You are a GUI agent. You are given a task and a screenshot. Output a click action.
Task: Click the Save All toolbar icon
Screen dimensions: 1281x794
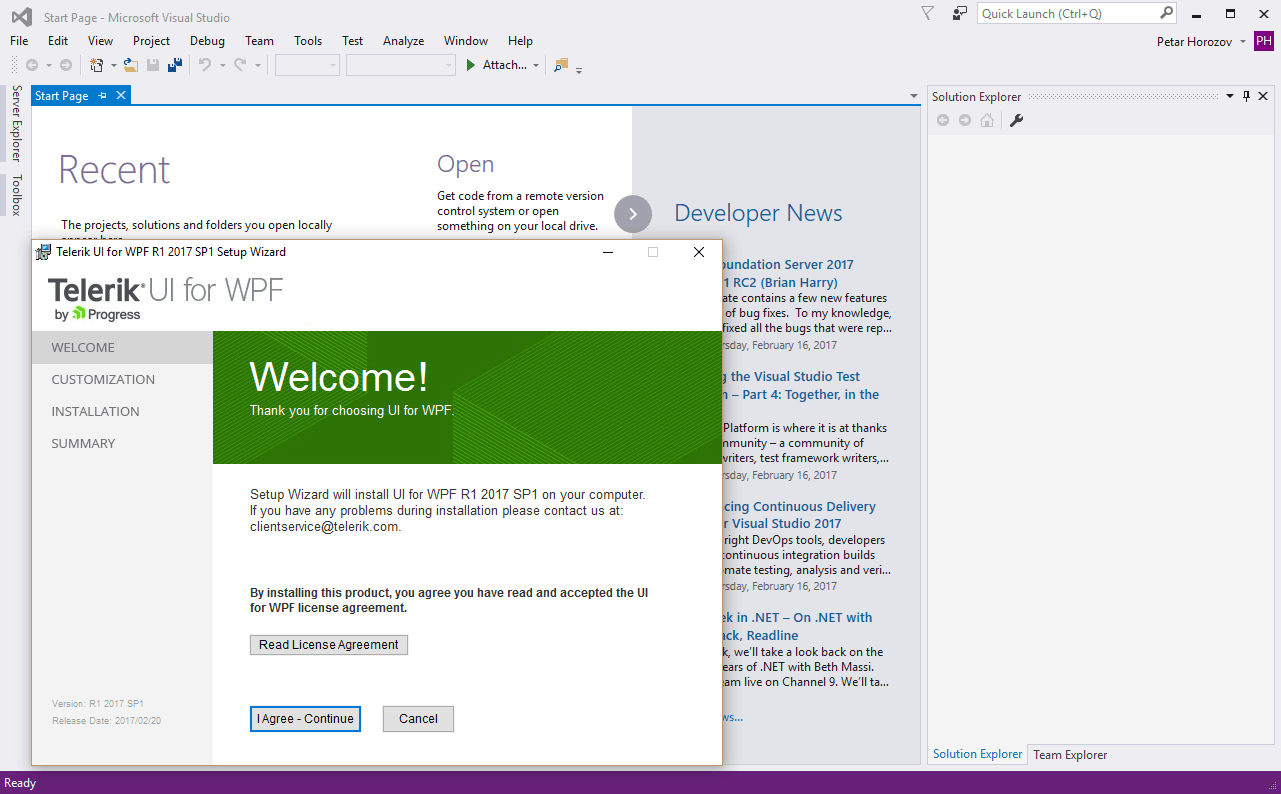coord(175,65)
